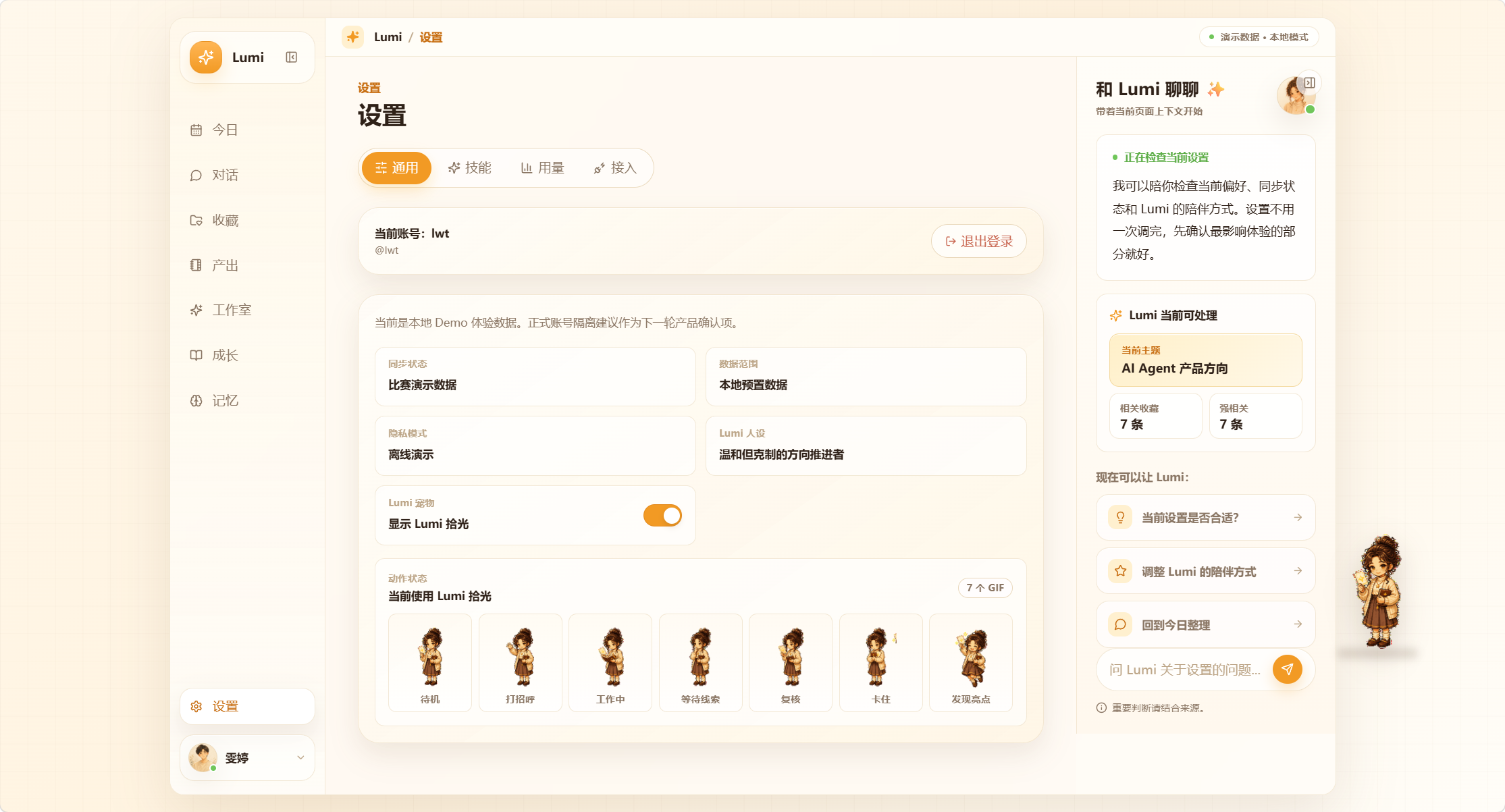This screenshot has height=812, width=1505.
Task: Open 记忆 memory page in sidebar
Action: (x=247, y=400)
